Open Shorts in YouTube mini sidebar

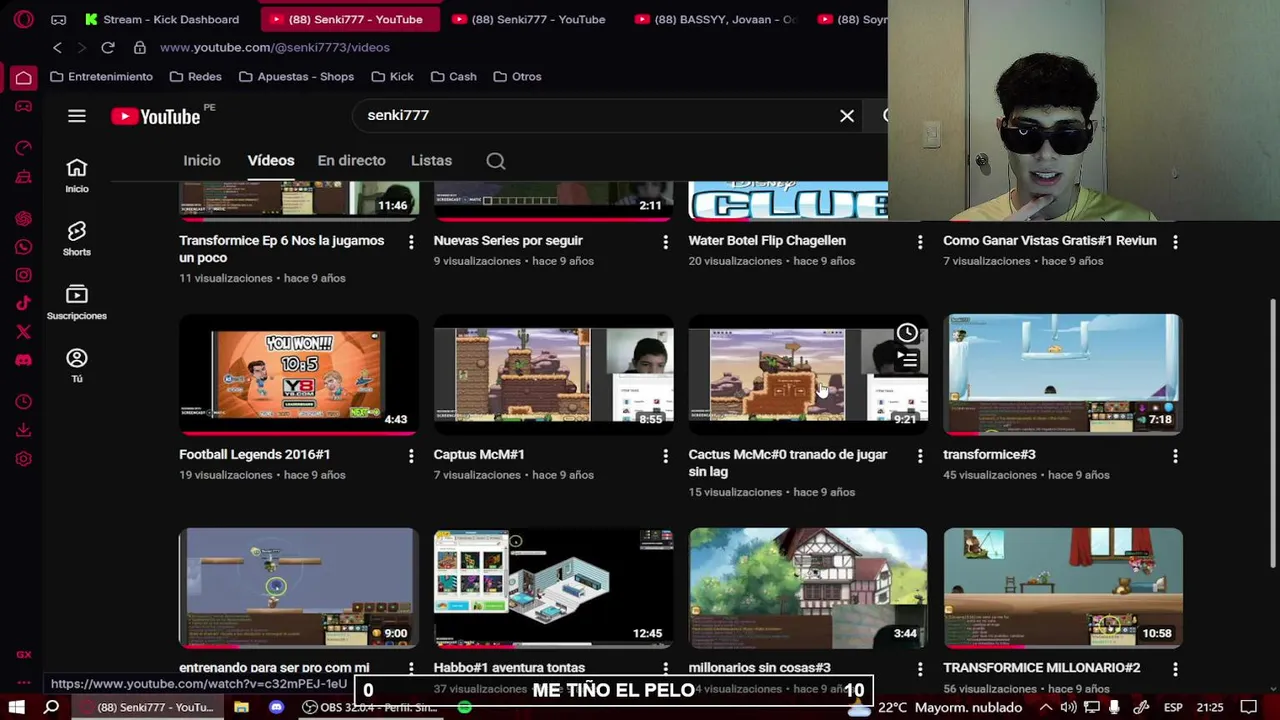77,238
